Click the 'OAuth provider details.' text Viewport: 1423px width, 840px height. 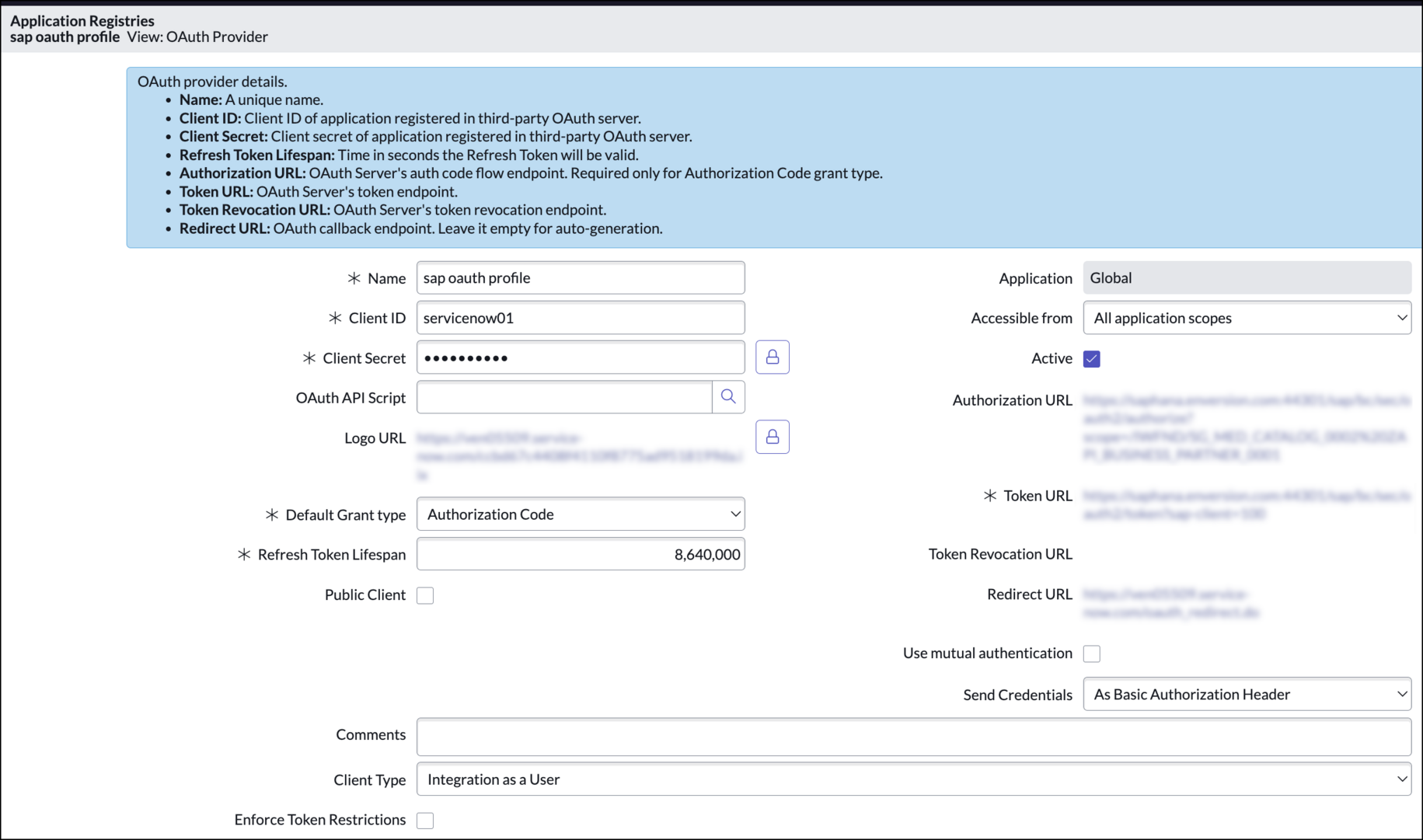tap(212, 82)
